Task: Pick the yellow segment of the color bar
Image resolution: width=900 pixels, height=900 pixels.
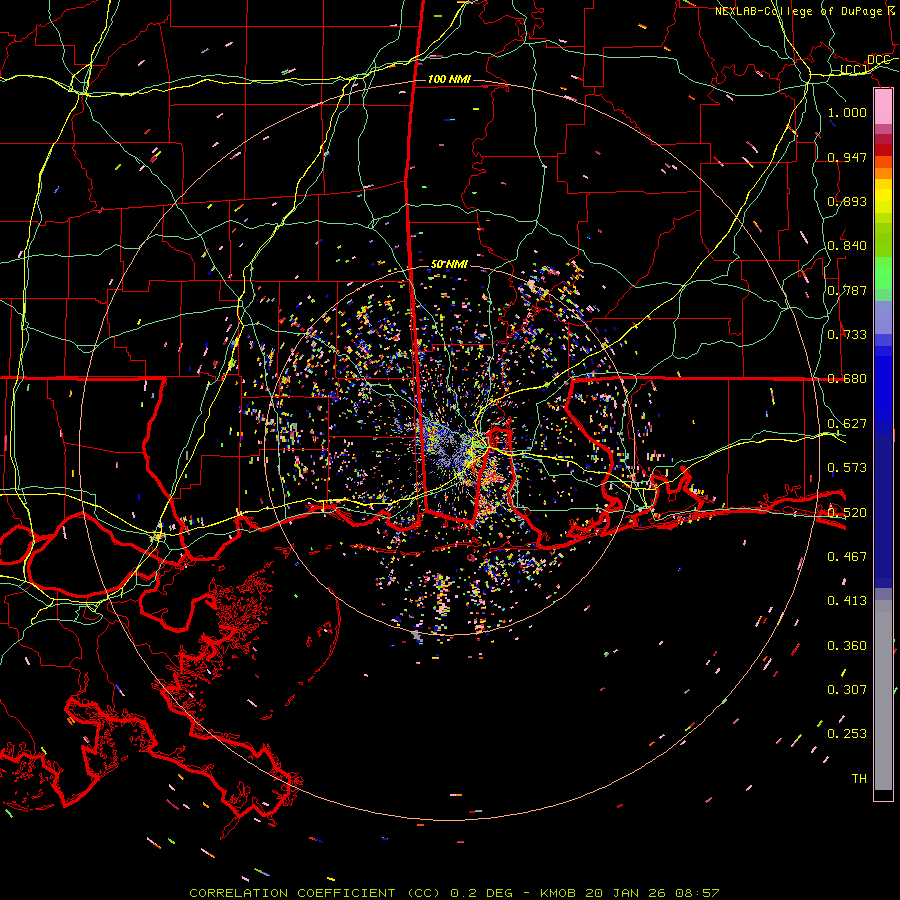Action: [x=883, y=196]
